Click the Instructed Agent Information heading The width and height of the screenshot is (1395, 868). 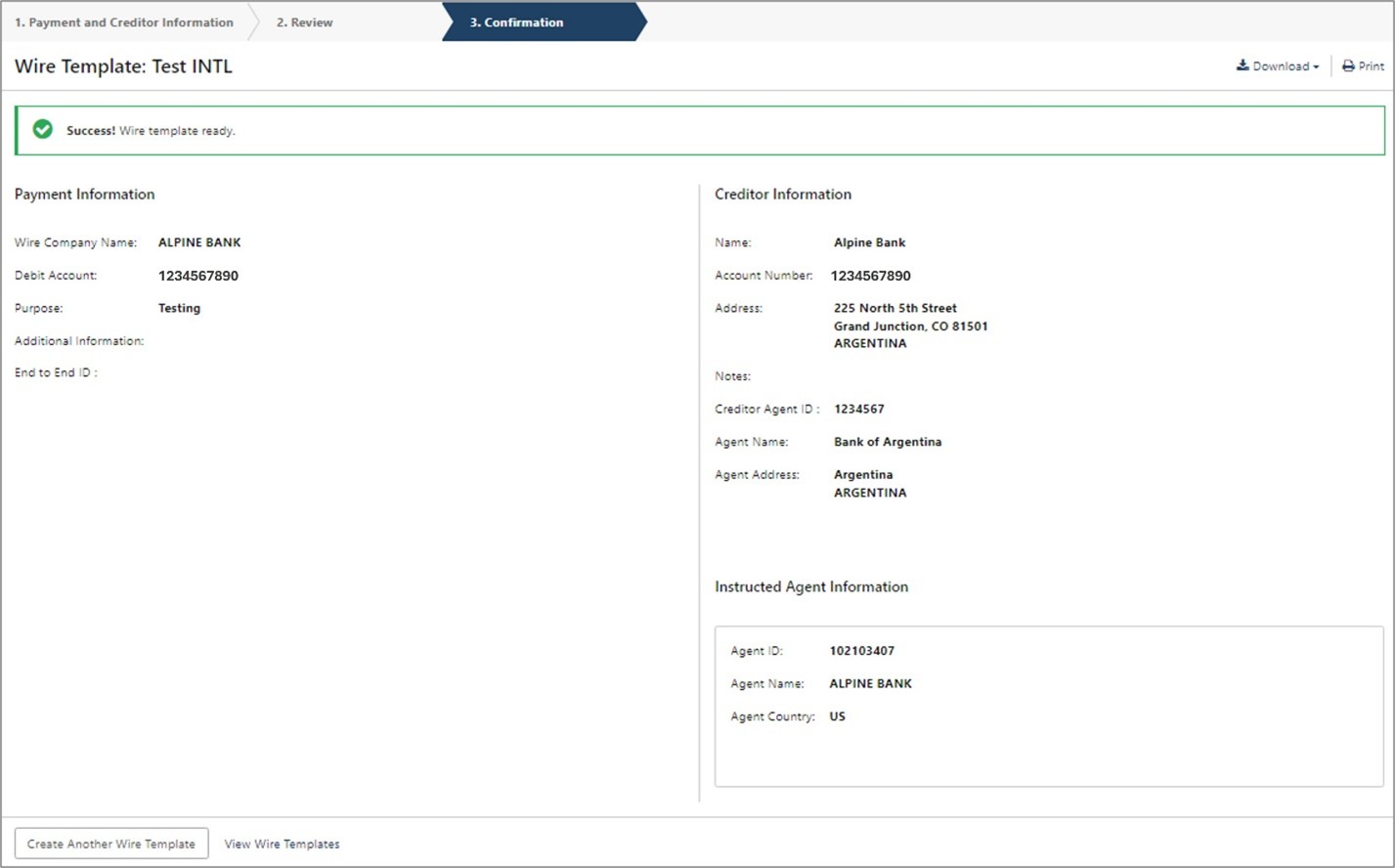tap(810, 586)
